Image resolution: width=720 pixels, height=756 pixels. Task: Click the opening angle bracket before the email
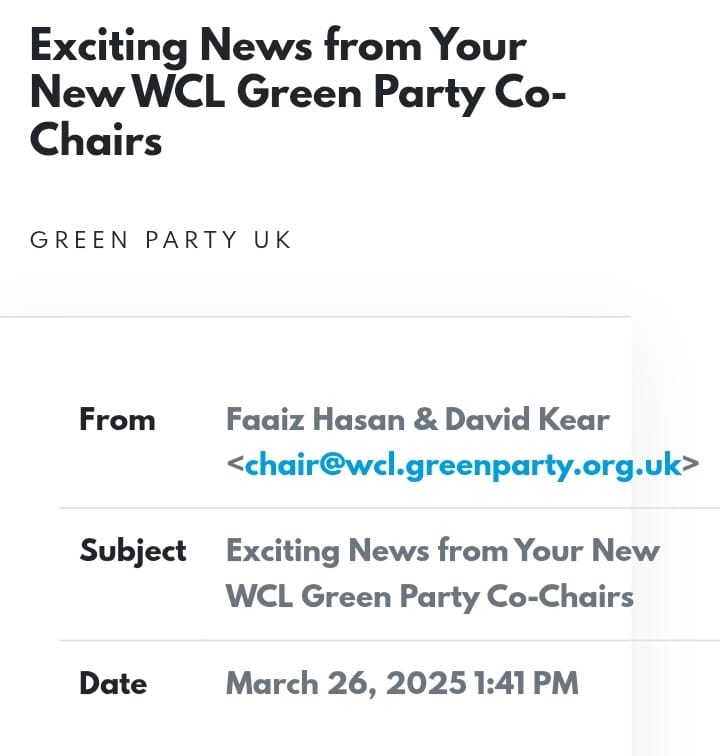click(x=235, y=464)
